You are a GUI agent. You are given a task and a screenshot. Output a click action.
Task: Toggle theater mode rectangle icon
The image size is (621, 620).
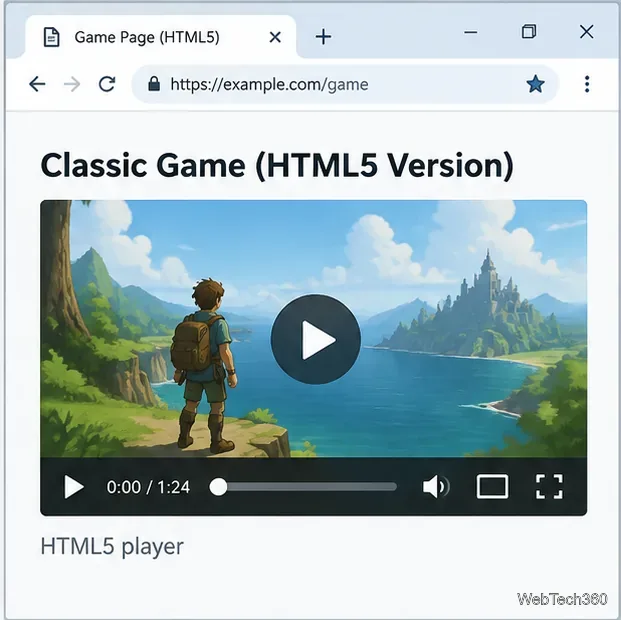pyautogui.click(x=492, y=486)
